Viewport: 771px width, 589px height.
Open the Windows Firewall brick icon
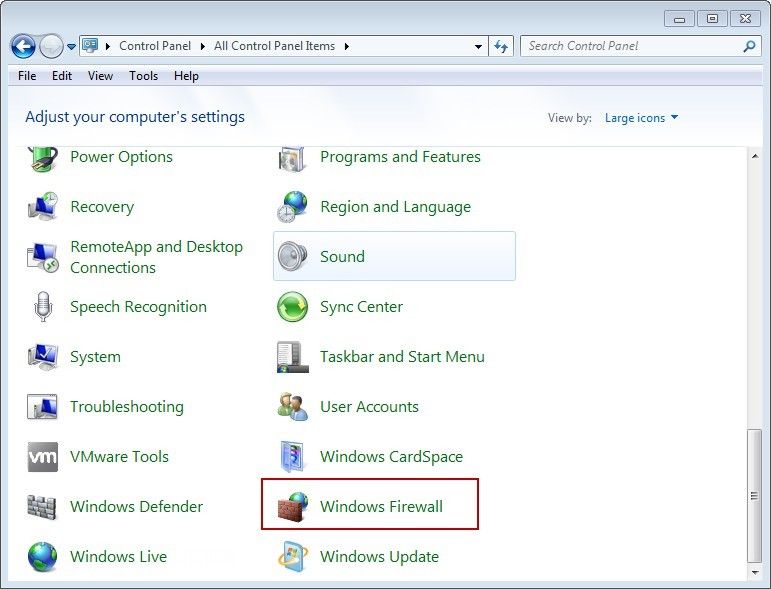click(x=292, y=506)
